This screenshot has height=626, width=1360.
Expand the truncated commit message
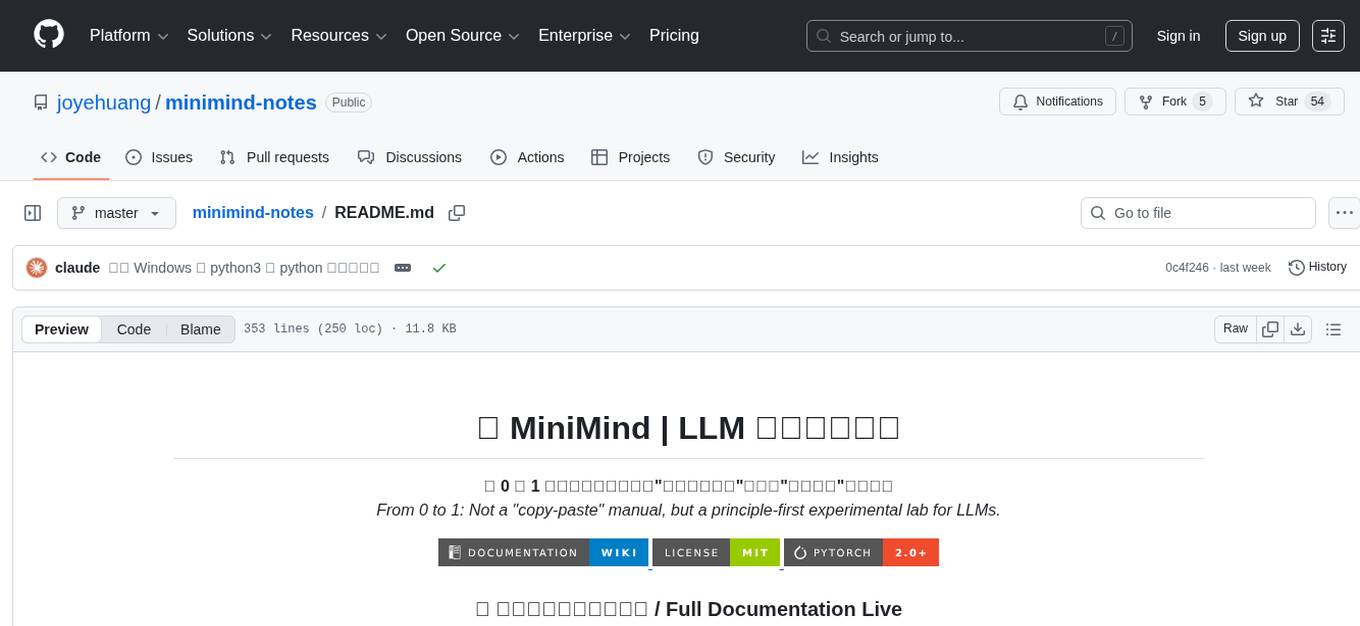pos(402,267)
